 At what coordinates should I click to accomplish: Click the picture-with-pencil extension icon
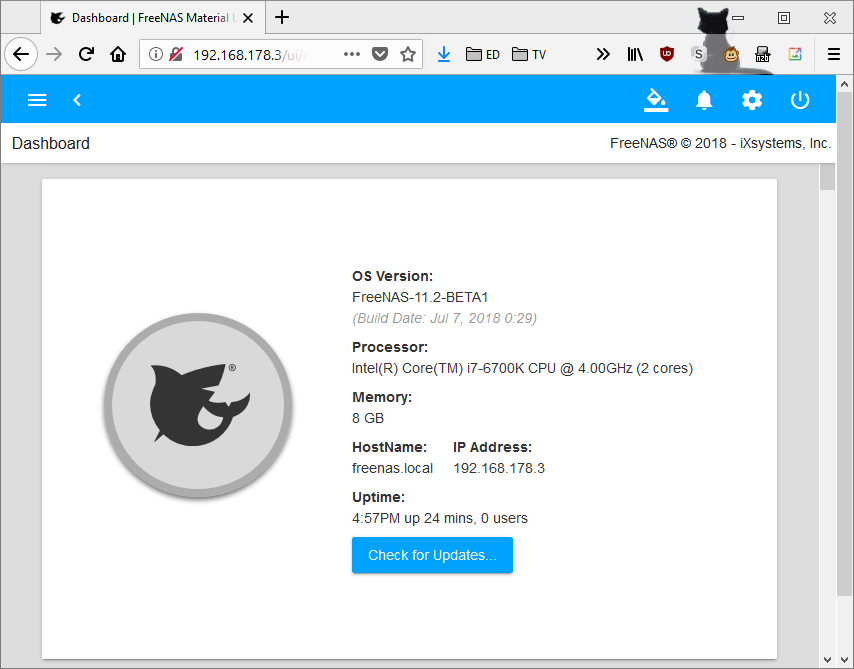pos(795,54)
